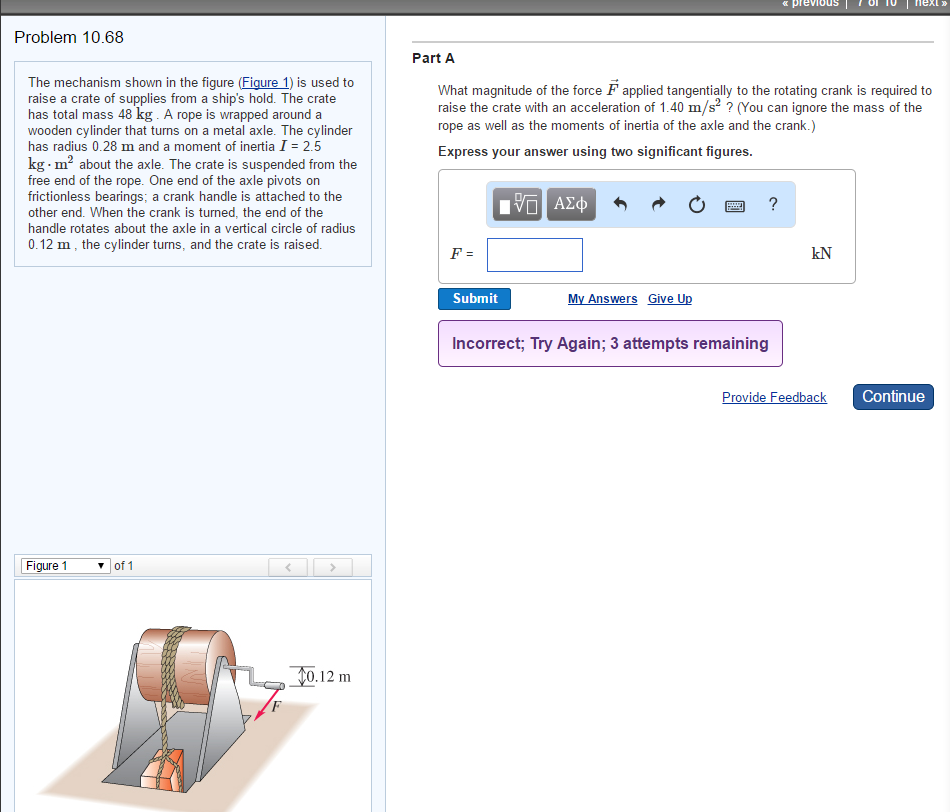Click the undo arrow in answer toolbar

point(620,204)
